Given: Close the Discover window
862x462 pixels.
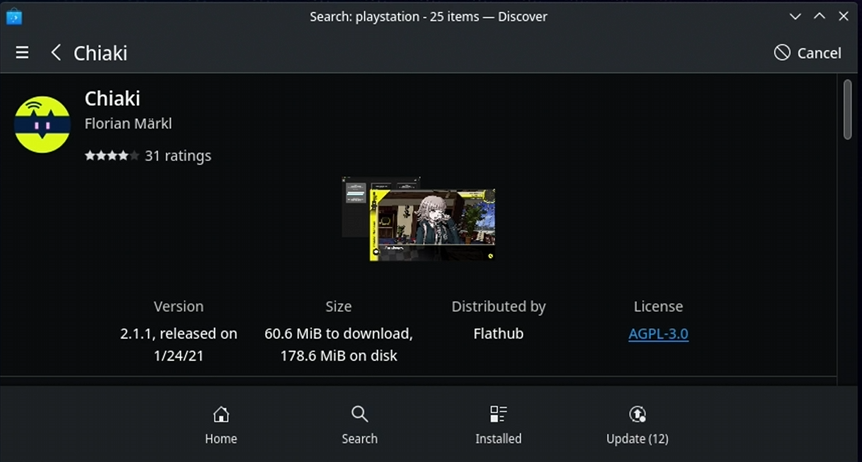Looking at the screenshot, I should [x=843, y=16].
